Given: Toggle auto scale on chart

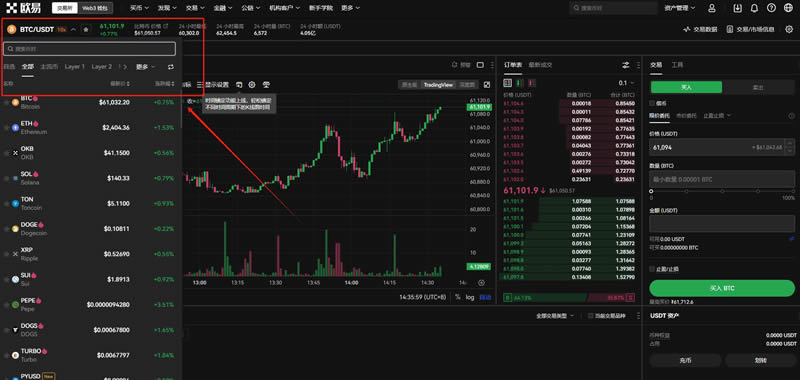Looking at the screenshot, I should pyautogui.click(x=485, y=297).
